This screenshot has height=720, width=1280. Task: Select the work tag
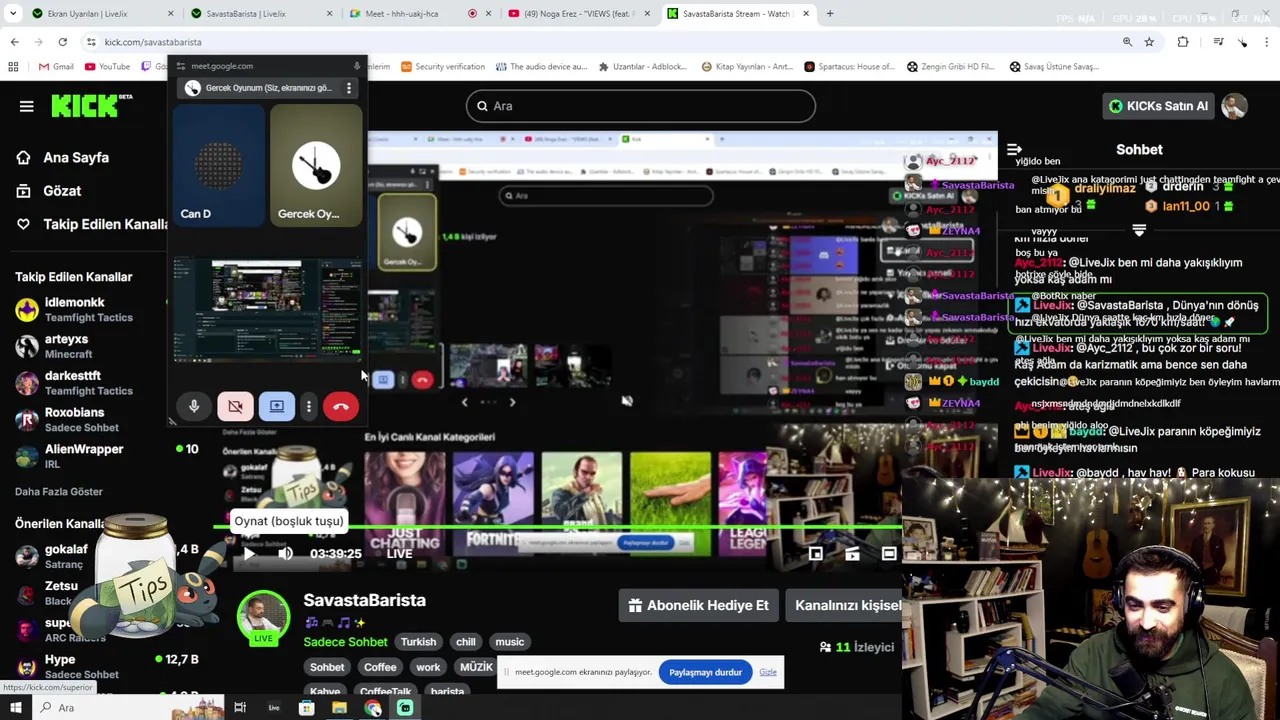click(428, 667)
